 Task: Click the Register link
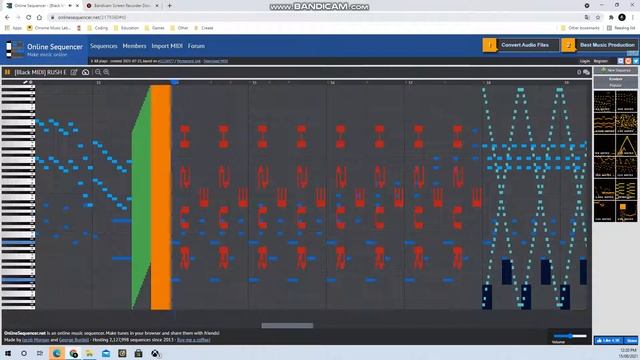(x=600, y=61)
